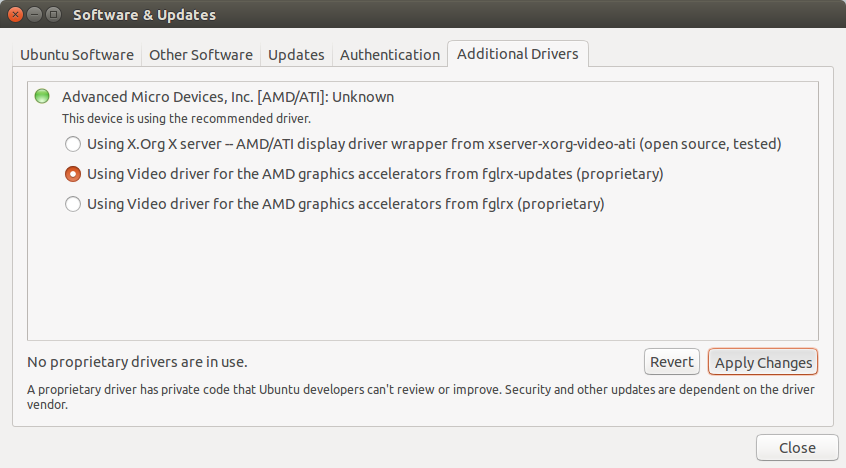This screenshot has width=846, height=468.
Task: Select the X.Org xserver-xorg-video-ati open source driver
Action: 73,144
